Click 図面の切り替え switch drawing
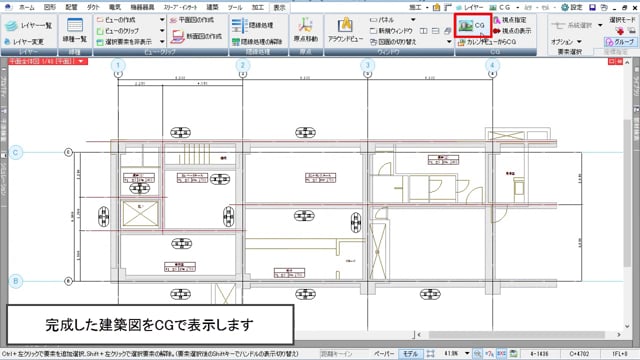The image size is (640, 360). point(393,42)
